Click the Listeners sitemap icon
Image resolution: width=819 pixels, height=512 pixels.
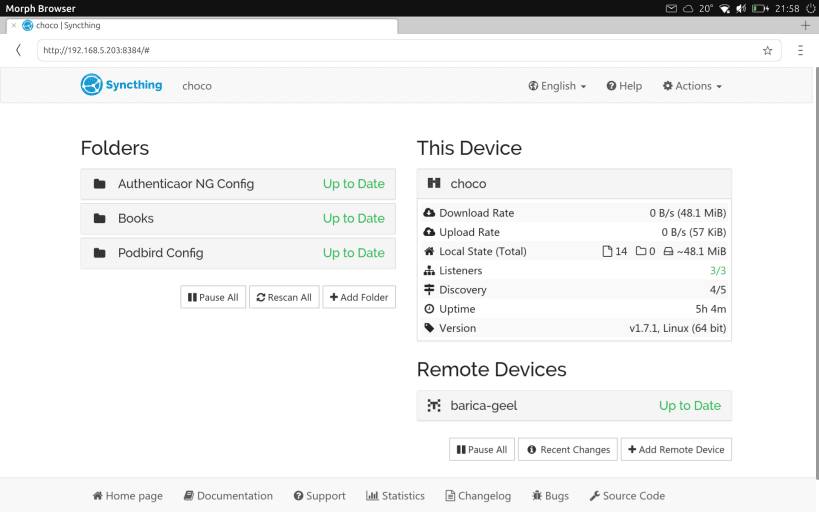coord(429,271)
